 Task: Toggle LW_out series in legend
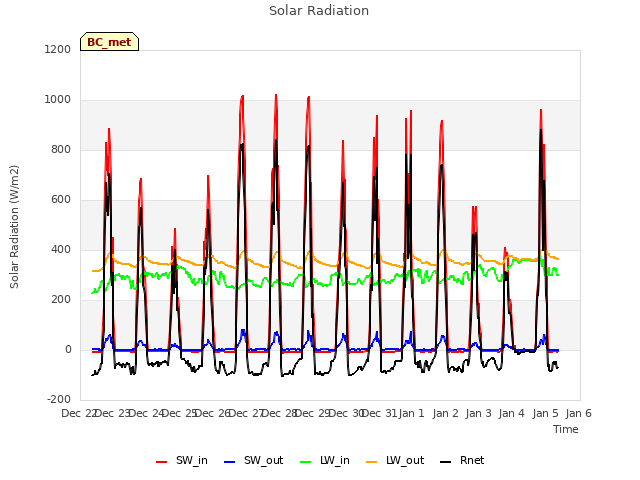[x=395, y=460]
